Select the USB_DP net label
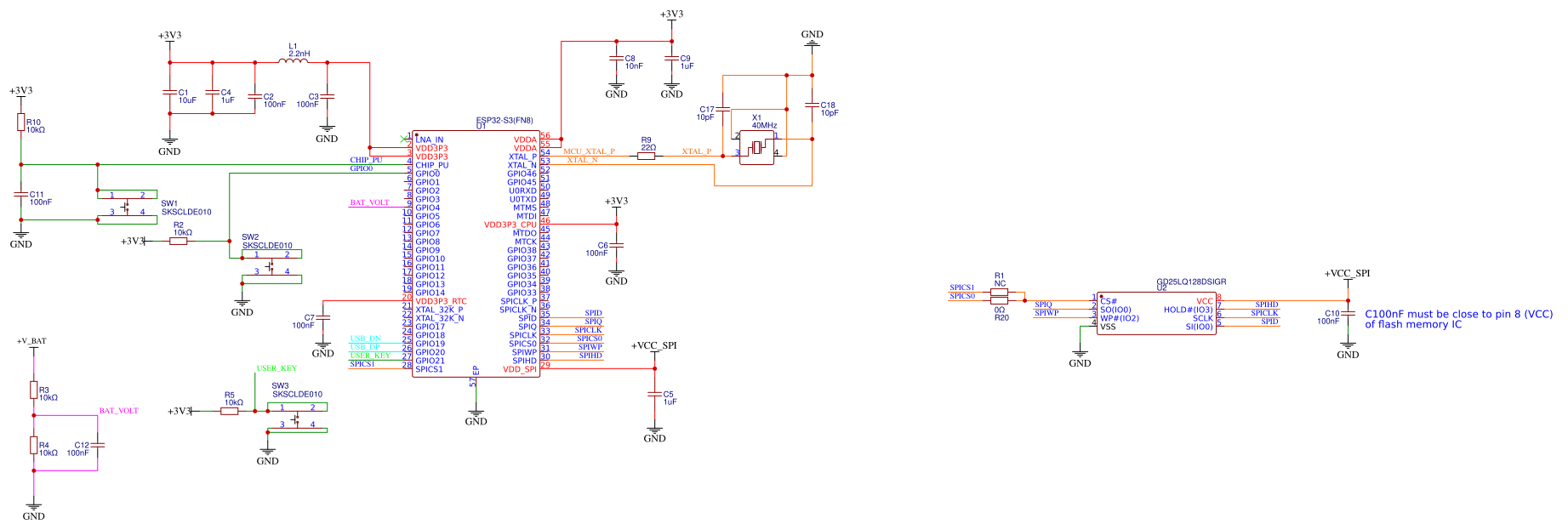This screenshot has width=1568, height=530. click(x=366, y=347)
